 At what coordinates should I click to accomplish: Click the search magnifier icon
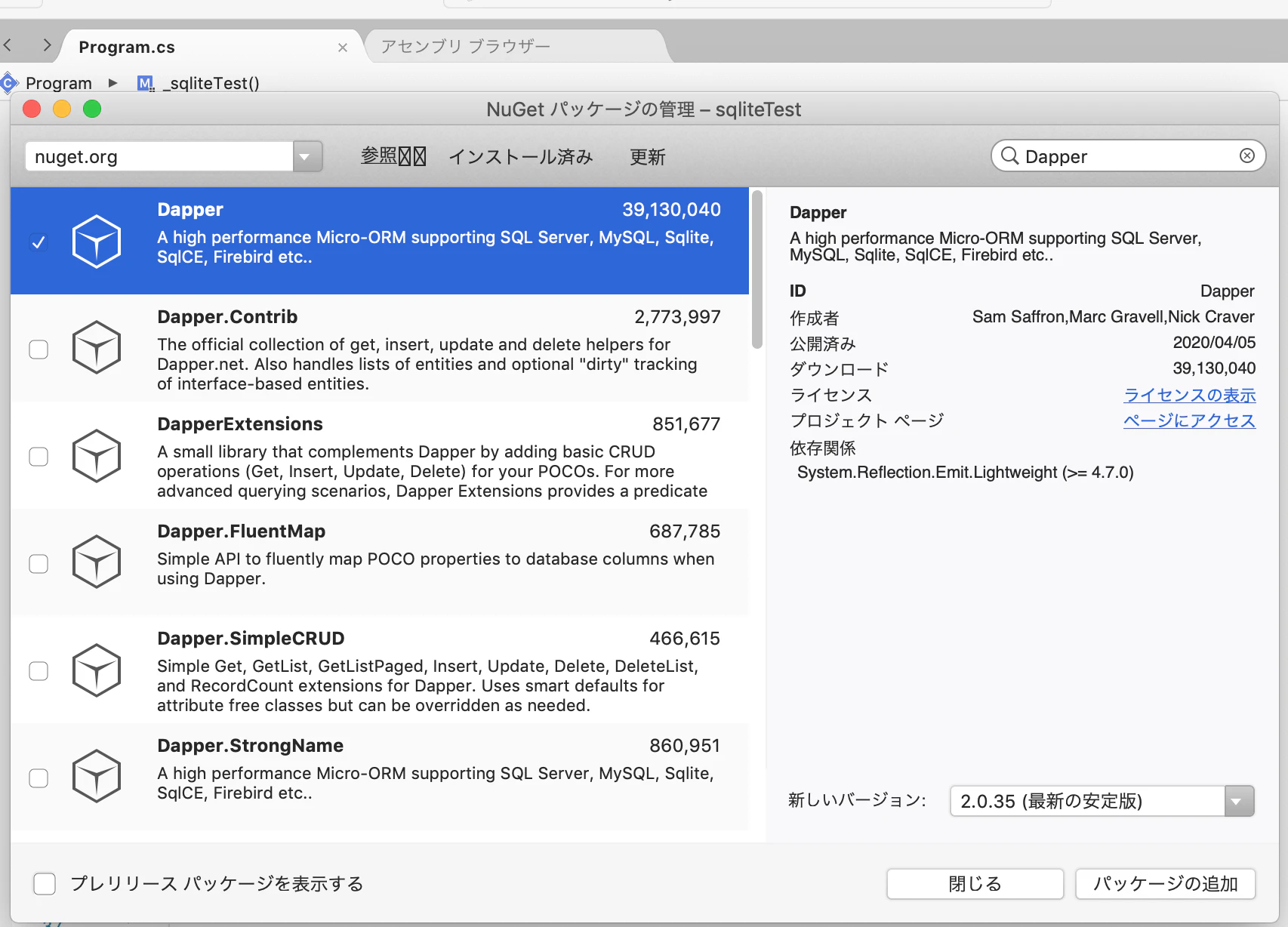1009,156
